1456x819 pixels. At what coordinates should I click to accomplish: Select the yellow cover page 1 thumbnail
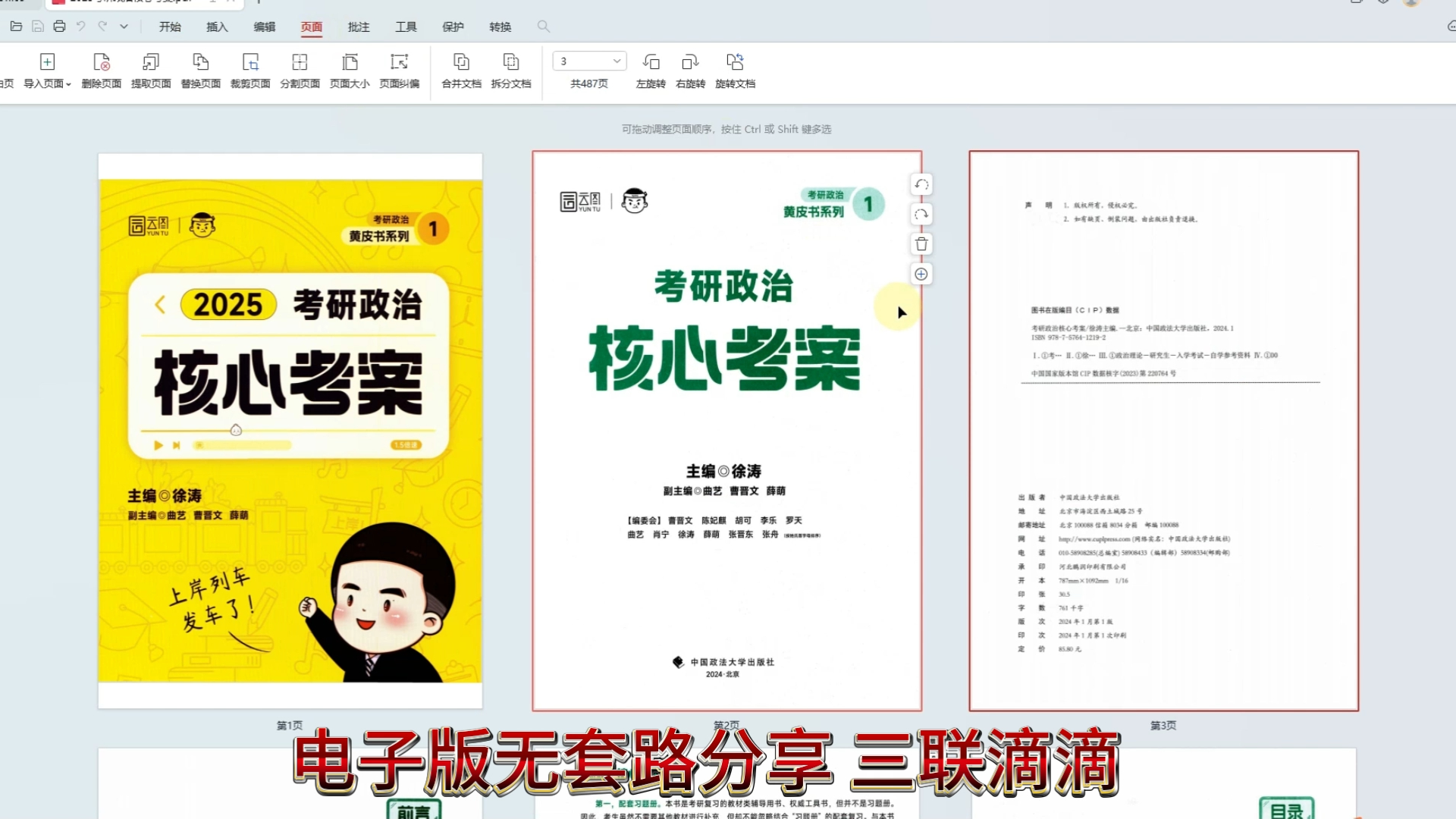point(290,431)
